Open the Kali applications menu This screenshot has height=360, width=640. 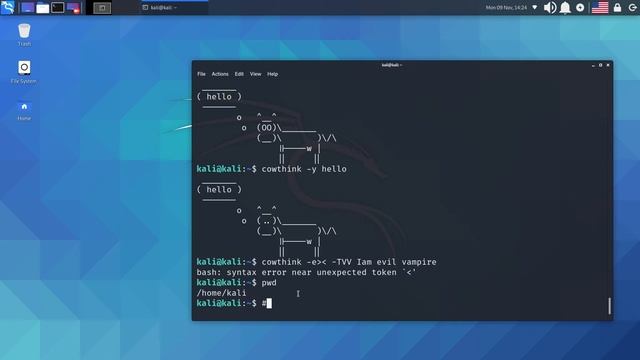tap(8, 7)
